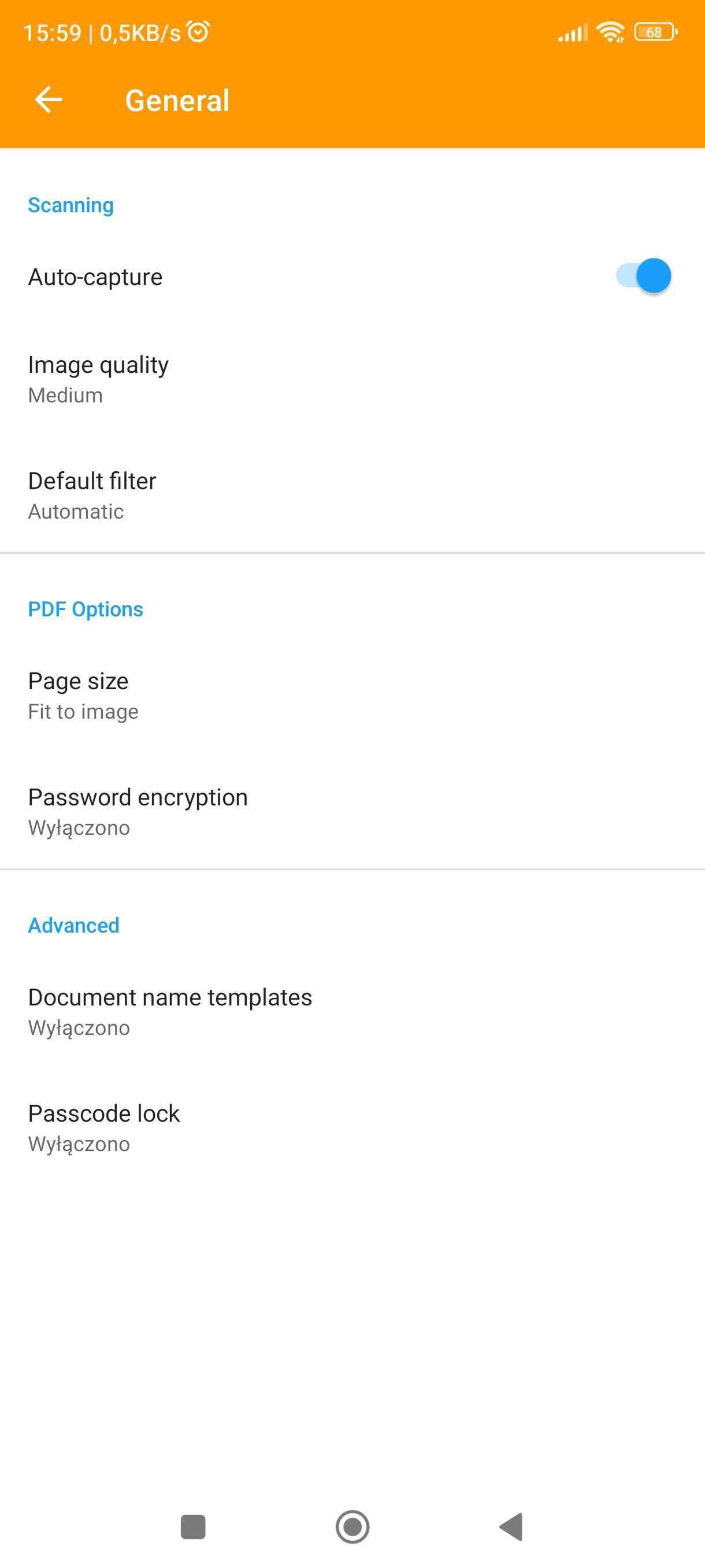Open Password encryption settings
Image resolution: width=705 pixels, height=1568 pixels.
[353, 812]
